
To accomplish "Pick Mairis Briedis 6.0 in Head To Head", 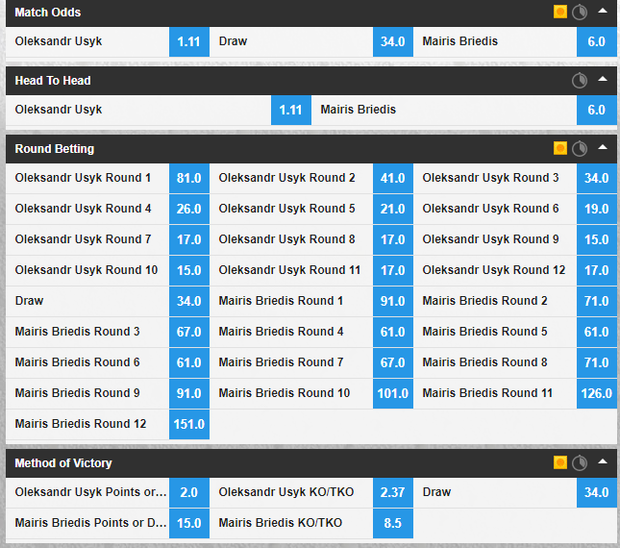I will coord(596,110).
